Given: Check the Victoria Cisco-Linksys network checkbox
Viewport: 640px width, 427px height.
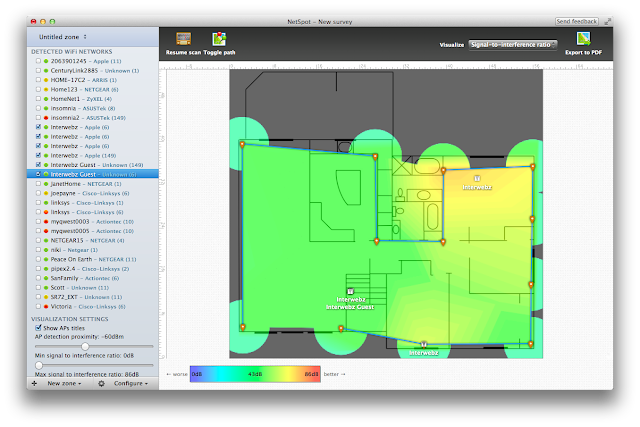Looking at the screenshot, I should (x=38, y=306).
